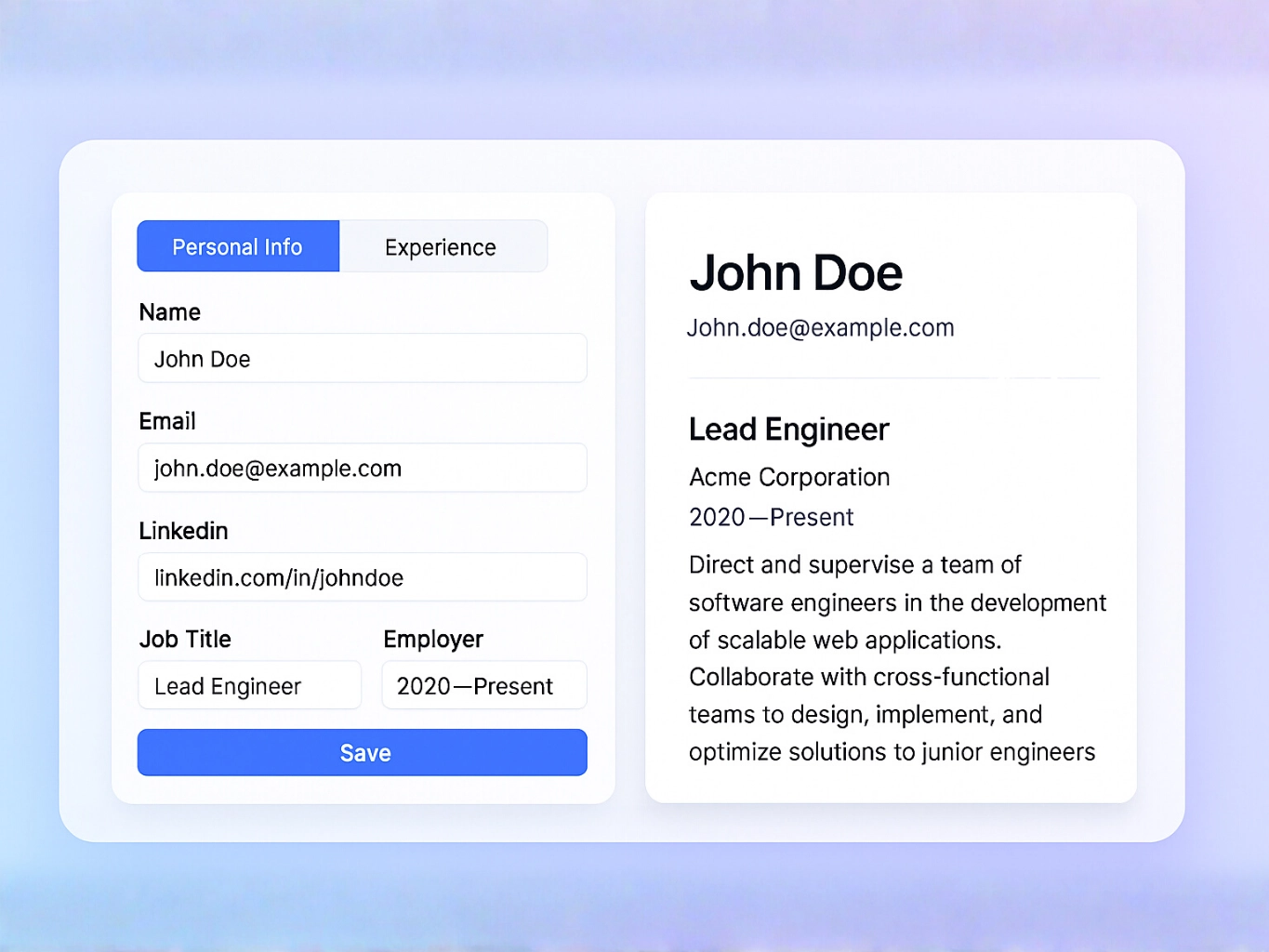This screenshot has width=1269, height=952.
Task: Click the Email field label
Action: 166,421
